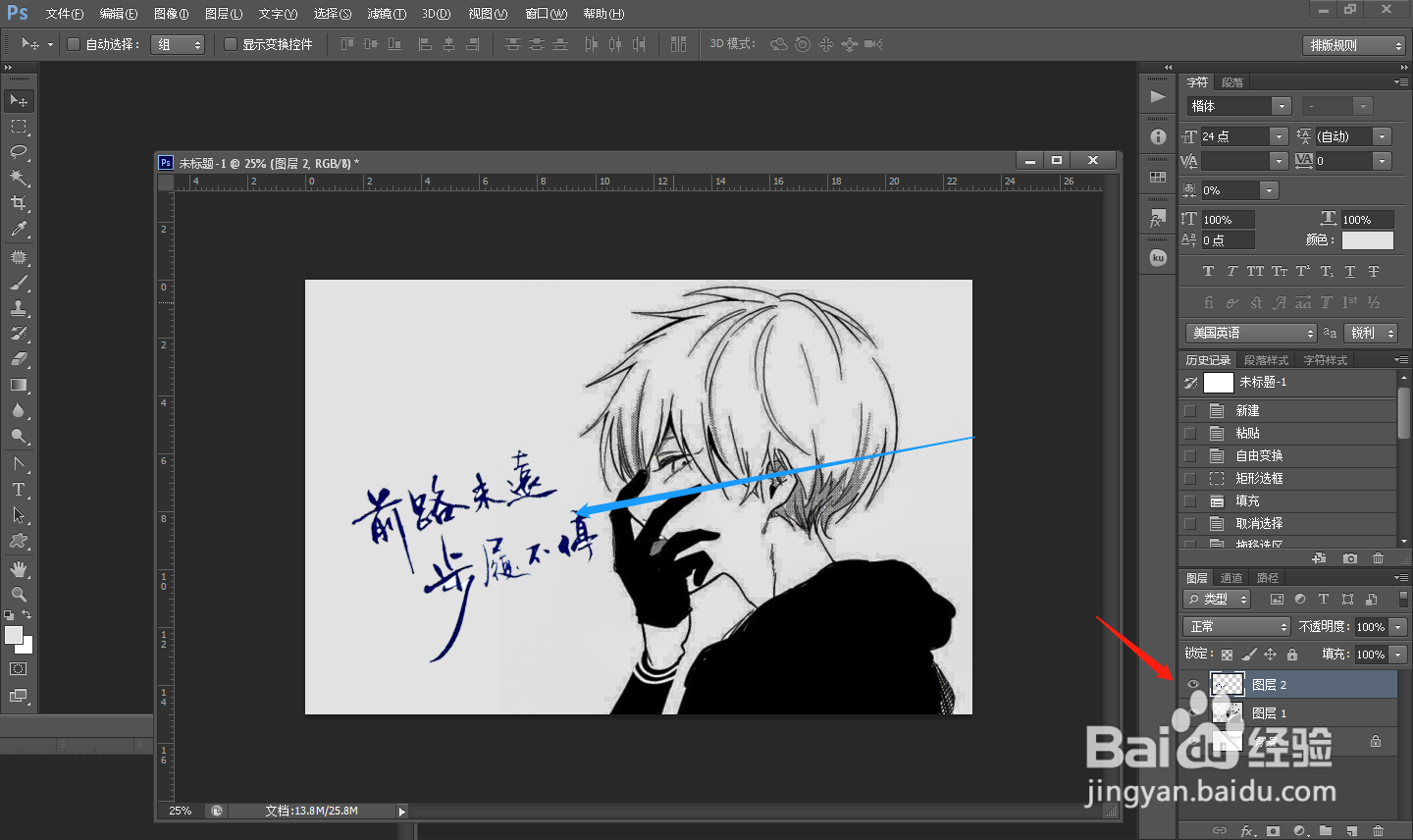Viewport: 1413px width, 840px height.
Task: Select the Brush tool
Action: pyautogui.click(x=19, y=283)
